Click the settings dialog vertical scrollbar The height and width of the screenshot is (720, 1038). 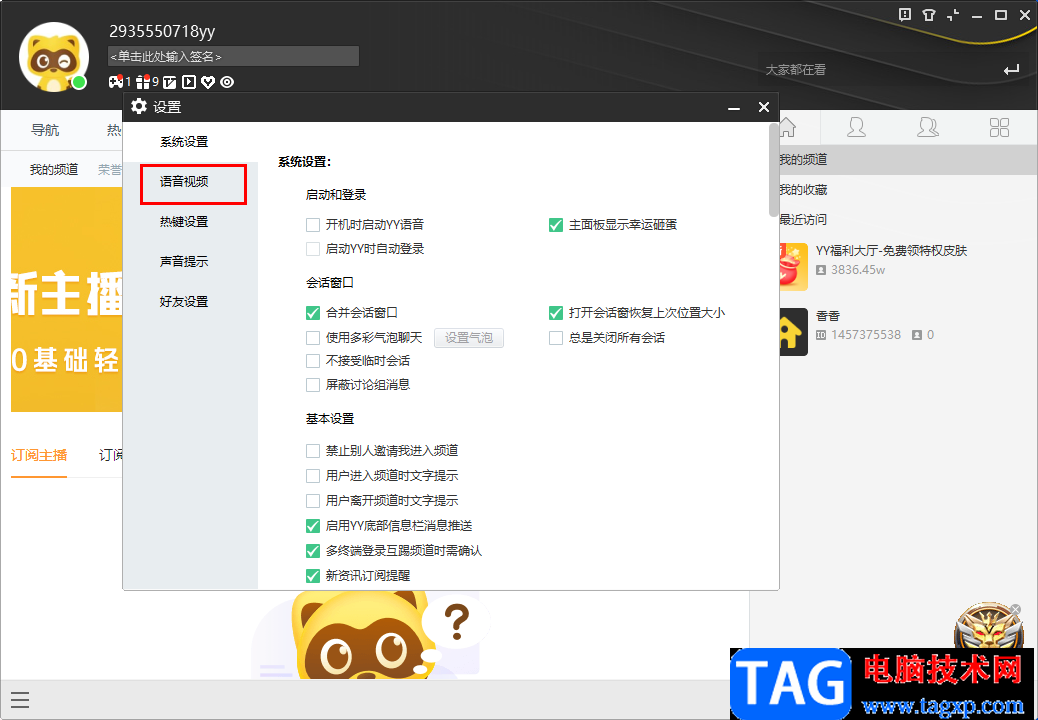[773, 170]
